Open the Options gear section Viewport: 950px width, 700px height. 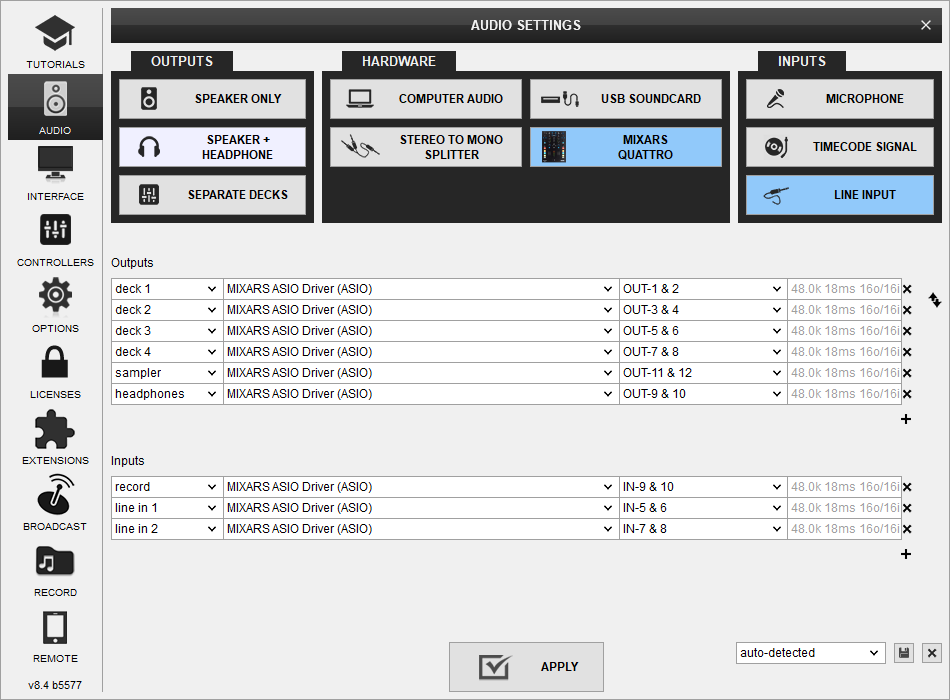coord(55,304)
